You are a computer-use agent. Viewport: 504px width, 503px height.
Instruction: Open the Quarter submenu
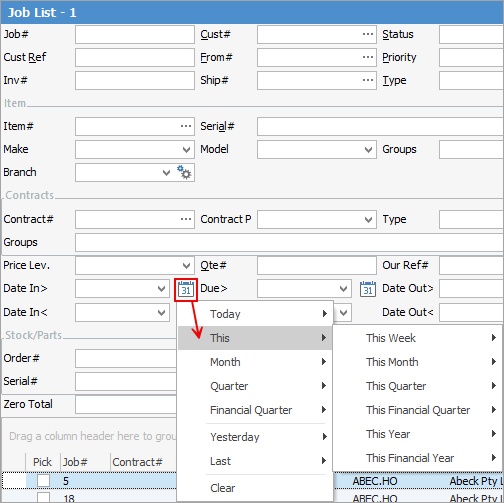(255, 386)
